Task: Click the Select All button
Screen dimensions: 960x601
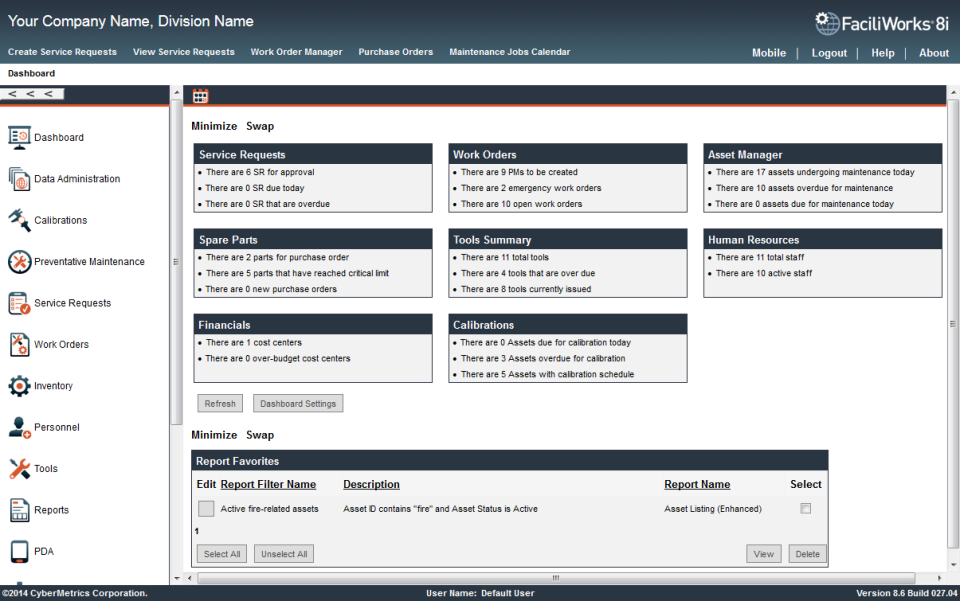Action: 222,554
